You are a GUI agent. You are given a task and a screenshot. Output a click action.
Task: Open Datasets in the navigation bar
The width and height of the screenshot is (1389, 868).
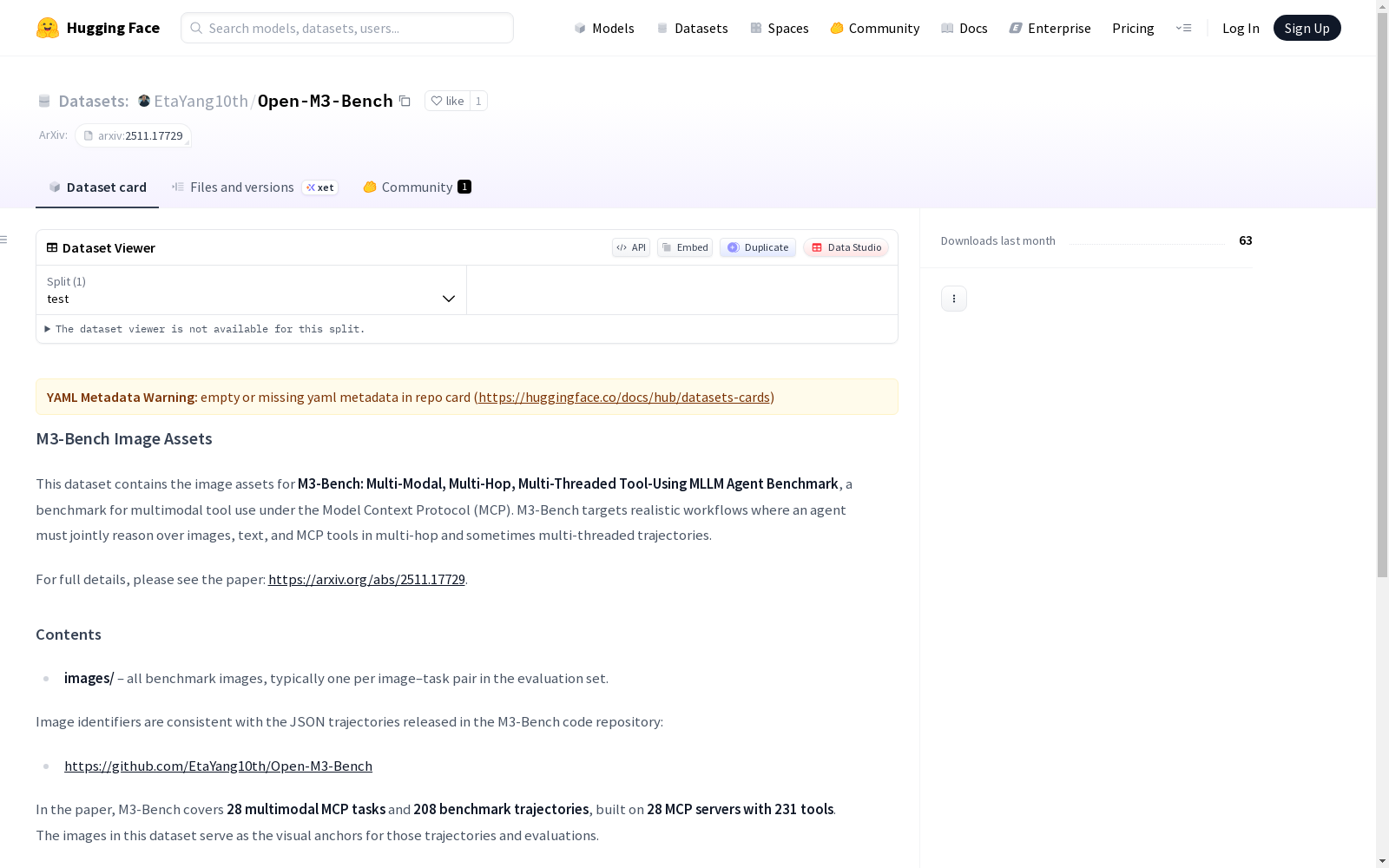692,28
